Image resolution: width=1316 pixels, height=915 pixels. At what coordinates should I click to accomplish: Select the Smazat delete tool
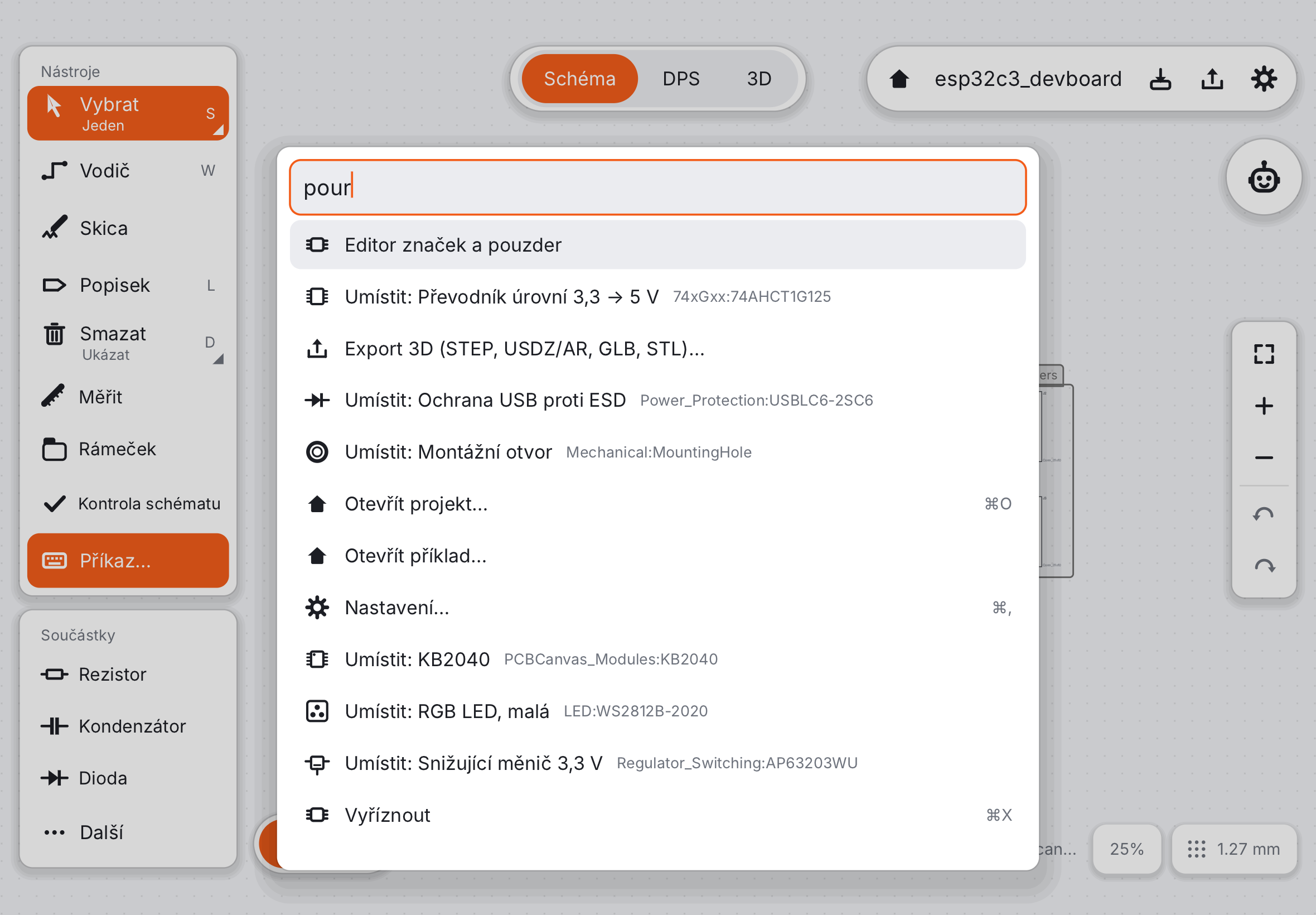tap(128, 343)
